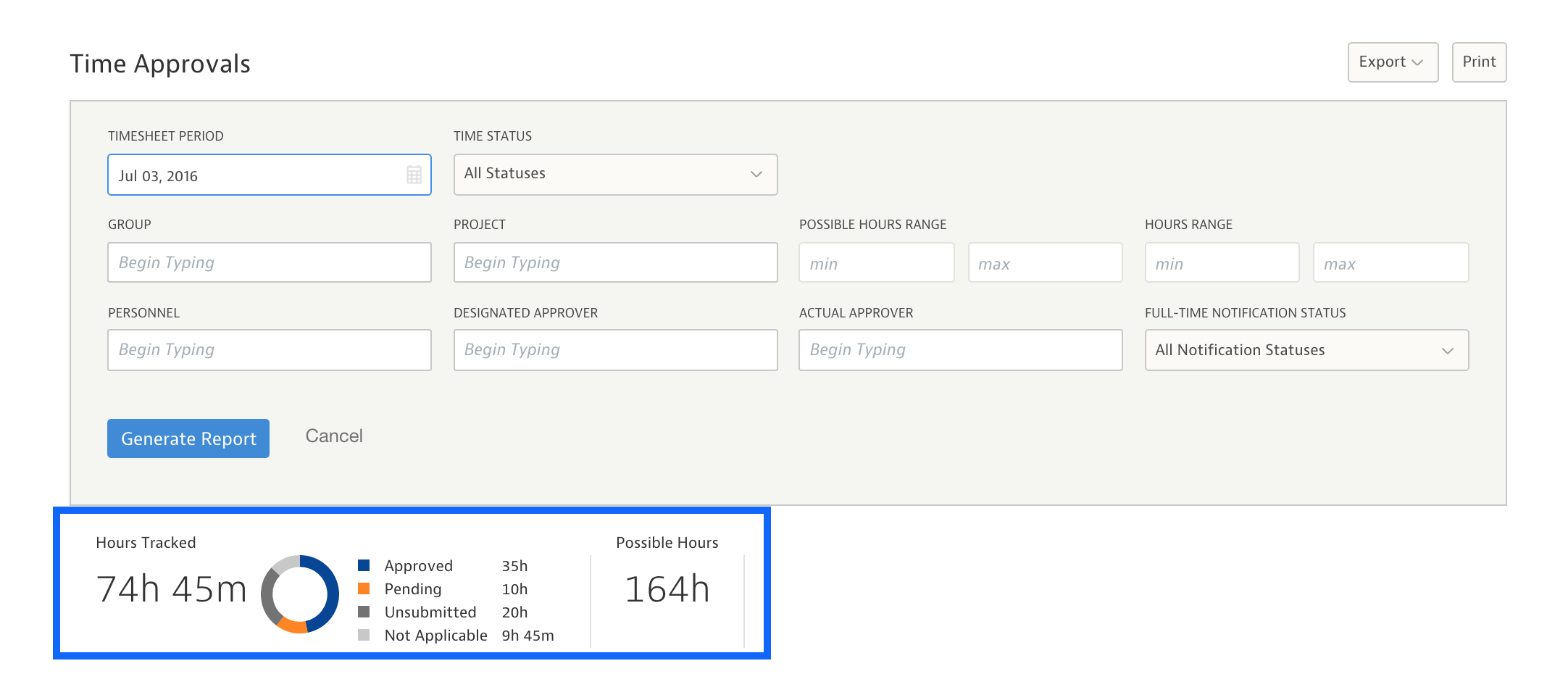Click the Approved blue legend square
The image size is (1568, 674).
364,565
